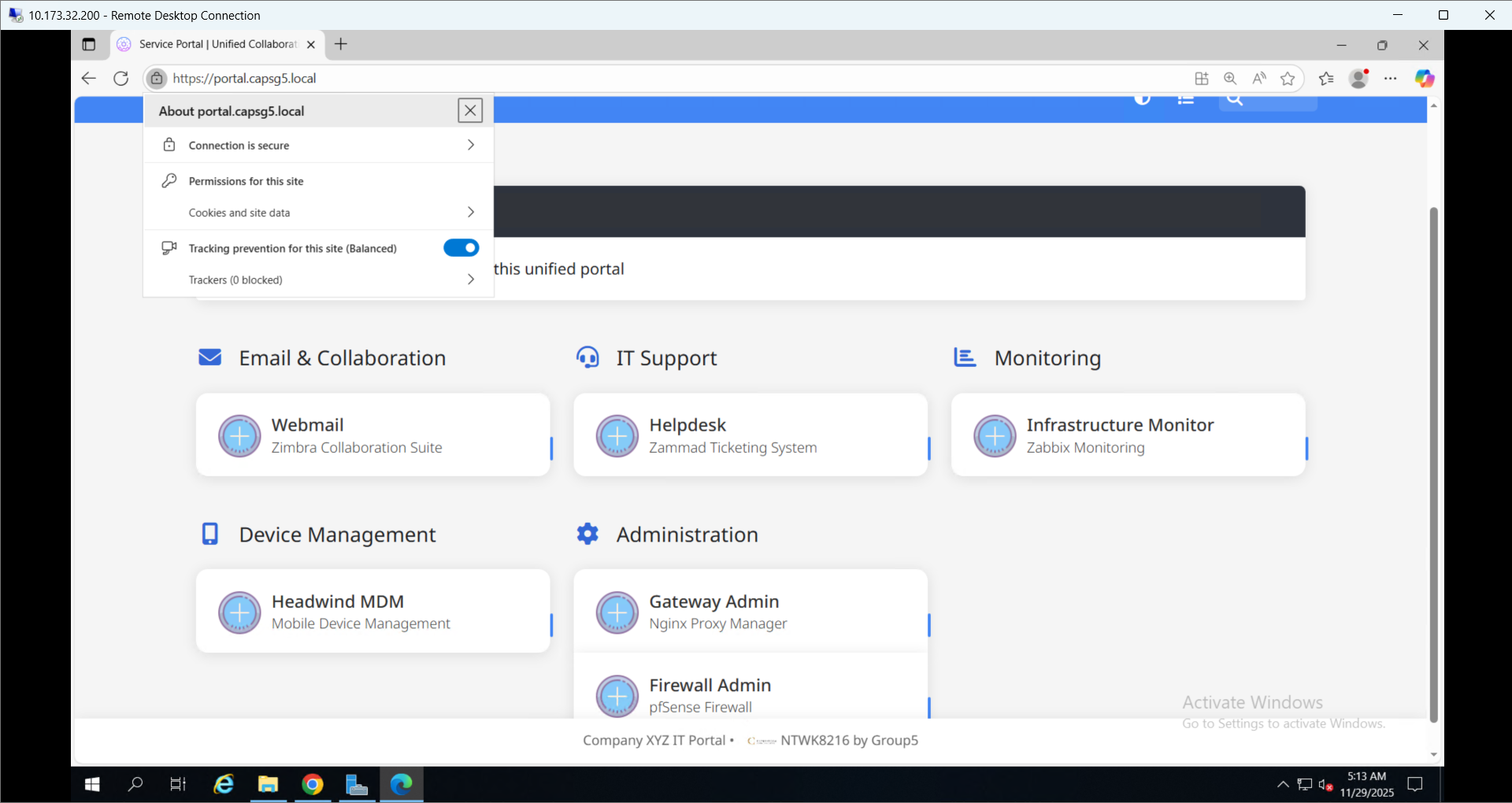Add this page to favorites via star icon

[1288, 79]
